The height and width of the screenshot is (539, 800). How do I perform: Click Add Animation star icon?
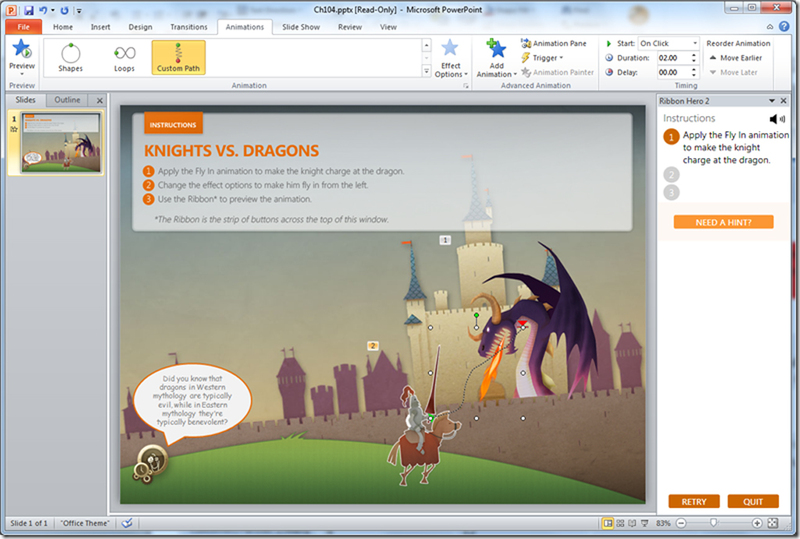coord(496,48)
